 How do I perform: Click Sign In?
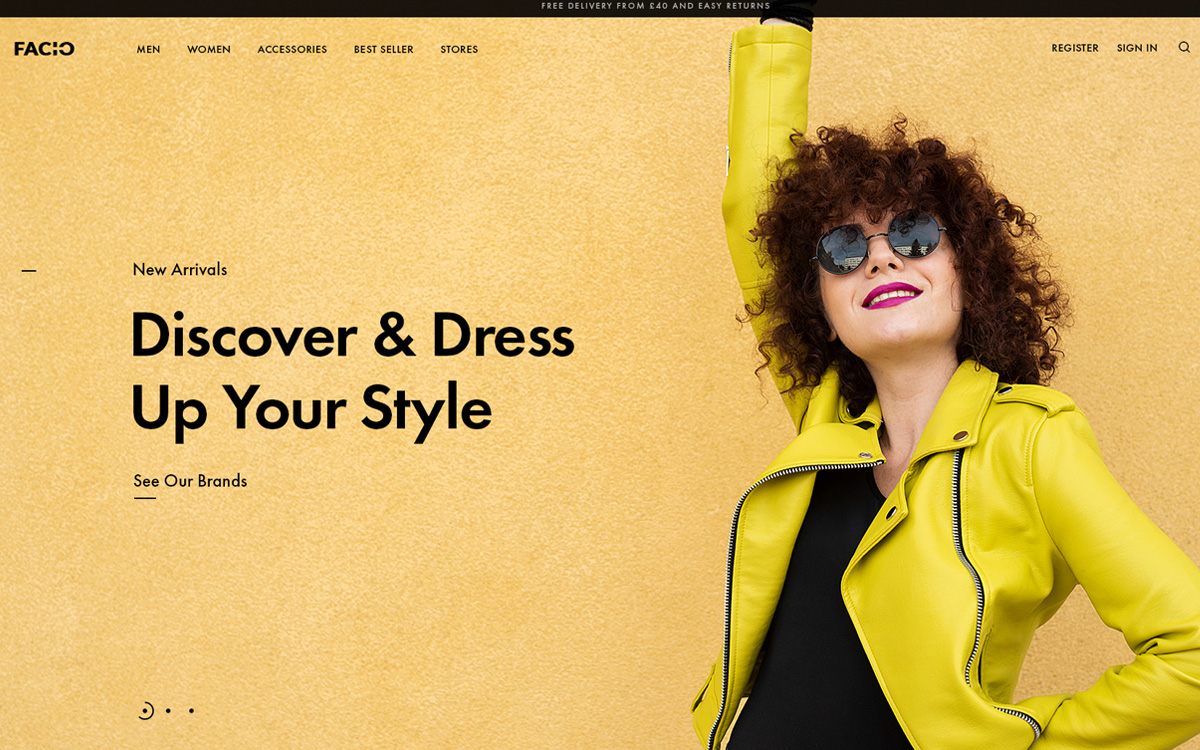click(x=1137, y=48)
